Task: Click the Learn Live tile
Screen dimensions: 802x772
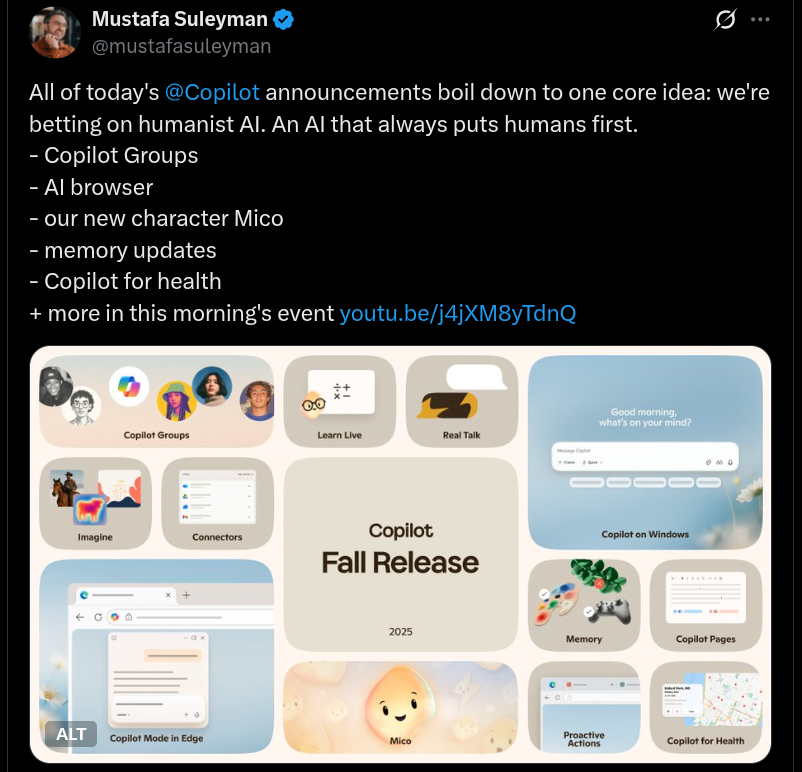Action: (340, 402)
